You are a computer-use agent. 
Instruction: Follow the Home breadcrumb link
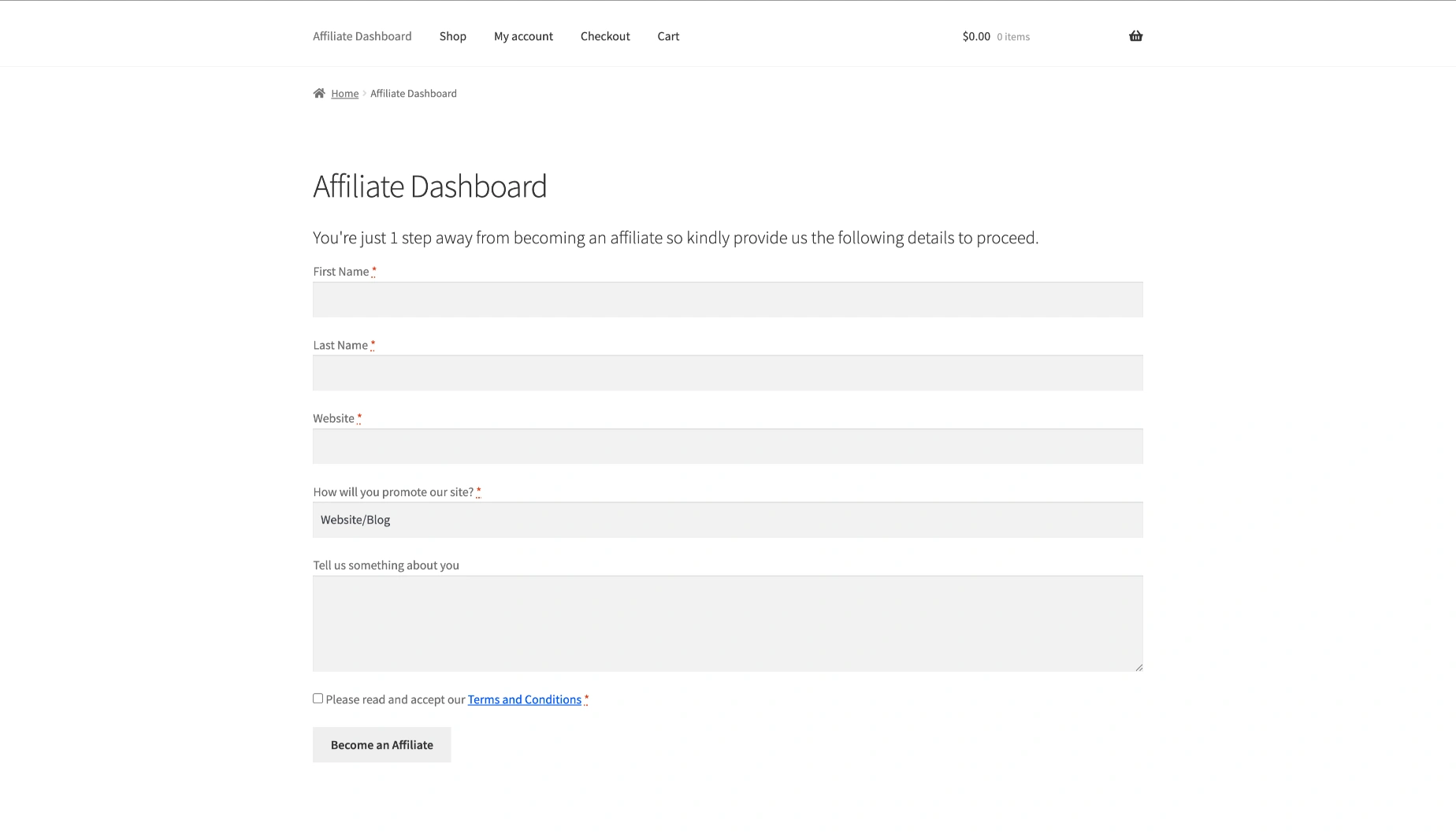click(x=344, y=94)
